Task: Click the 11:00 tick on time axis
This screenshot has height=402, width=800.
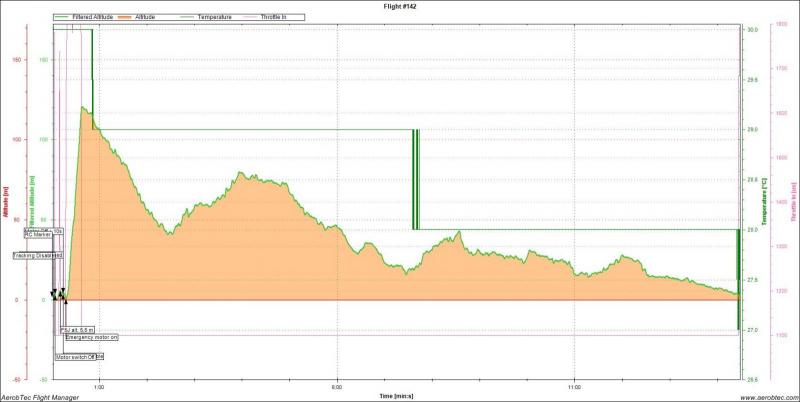Action: 575,386
